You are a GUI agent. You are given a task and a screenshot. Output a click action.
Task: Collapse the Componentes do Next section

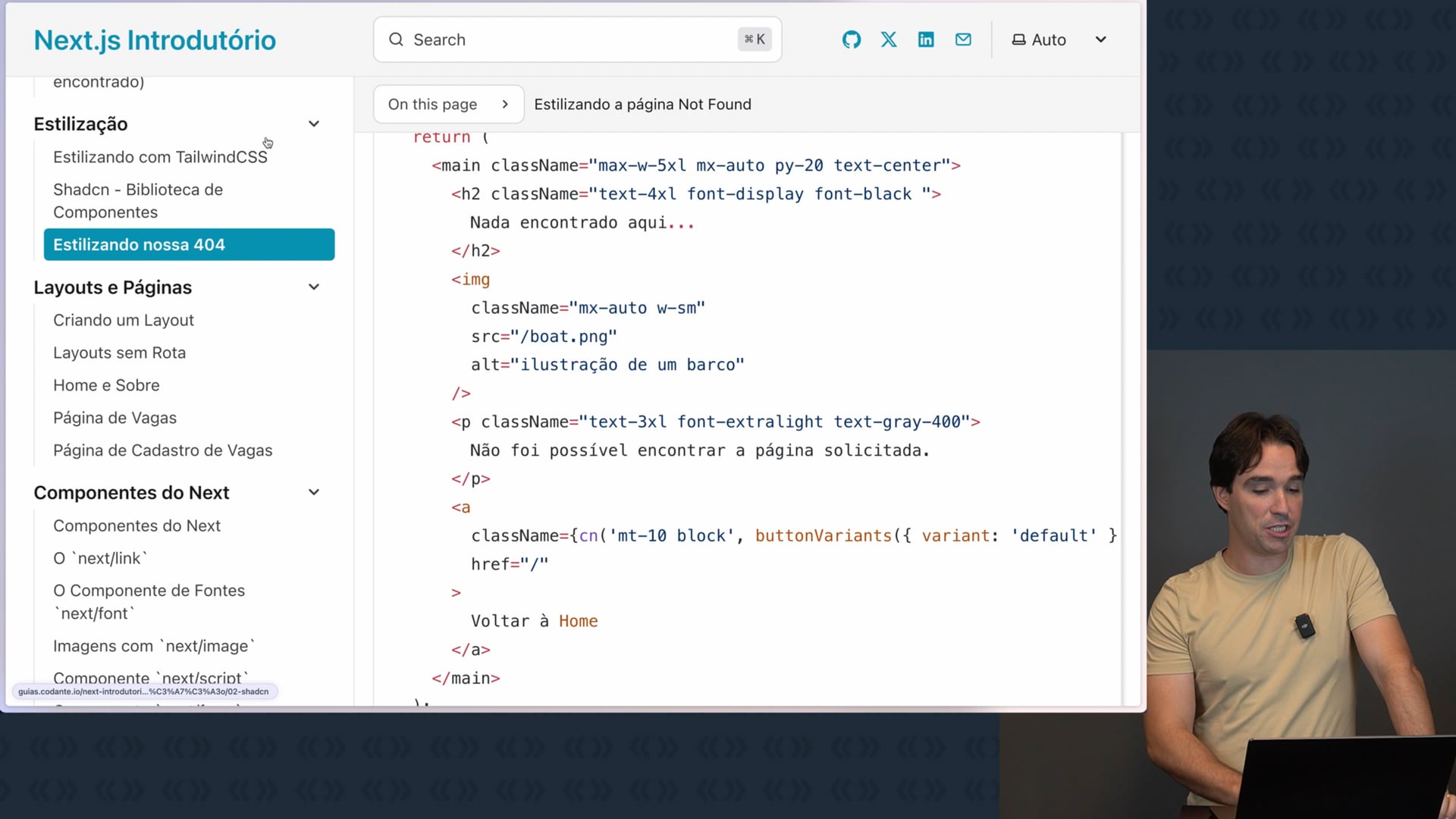314,492
